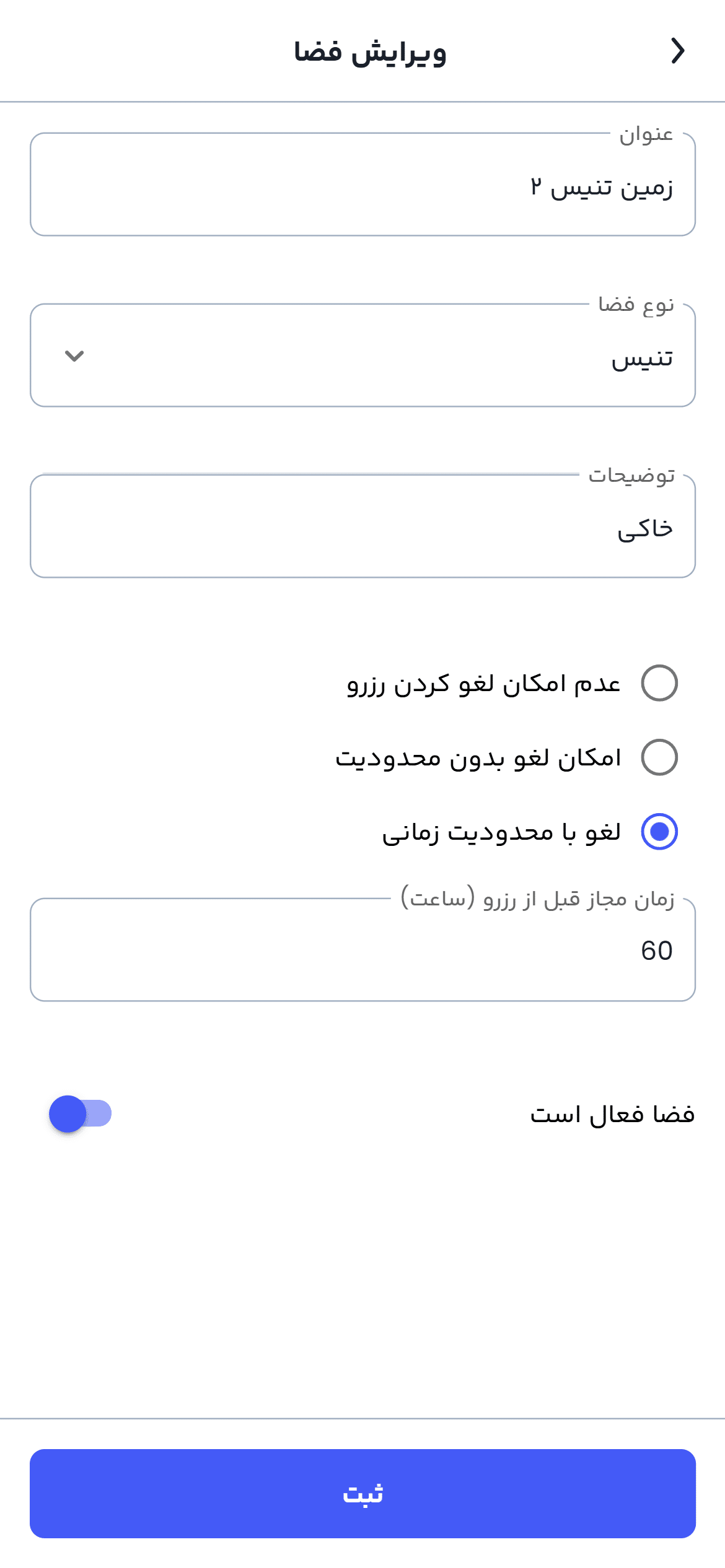Image resolution: width=725 pixels, height=1568 pixels.
Task: Click the عدم امکان لغو کردن رزرو label text
Action: click(484, 684)
